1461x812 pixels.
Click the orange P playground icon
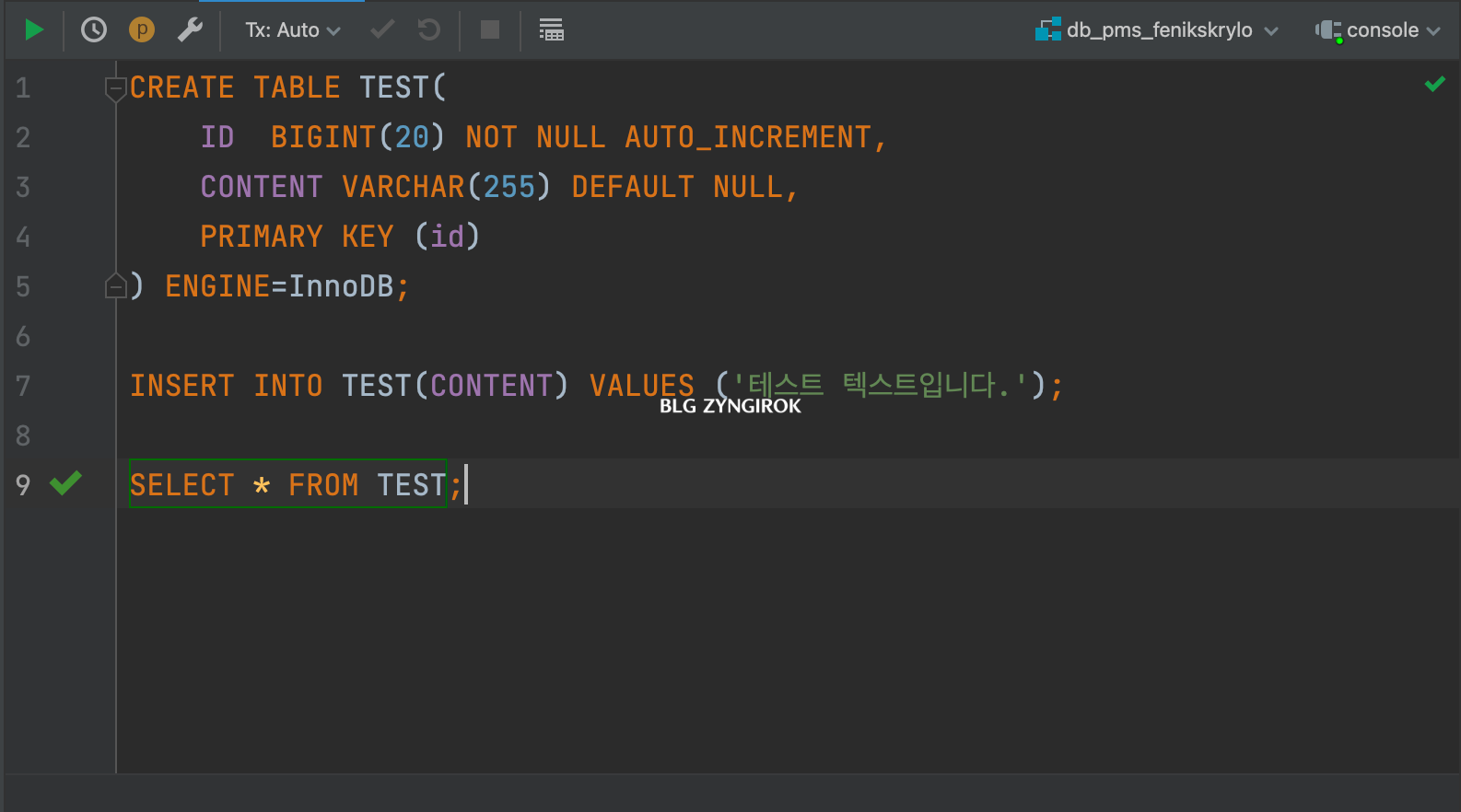142,30
